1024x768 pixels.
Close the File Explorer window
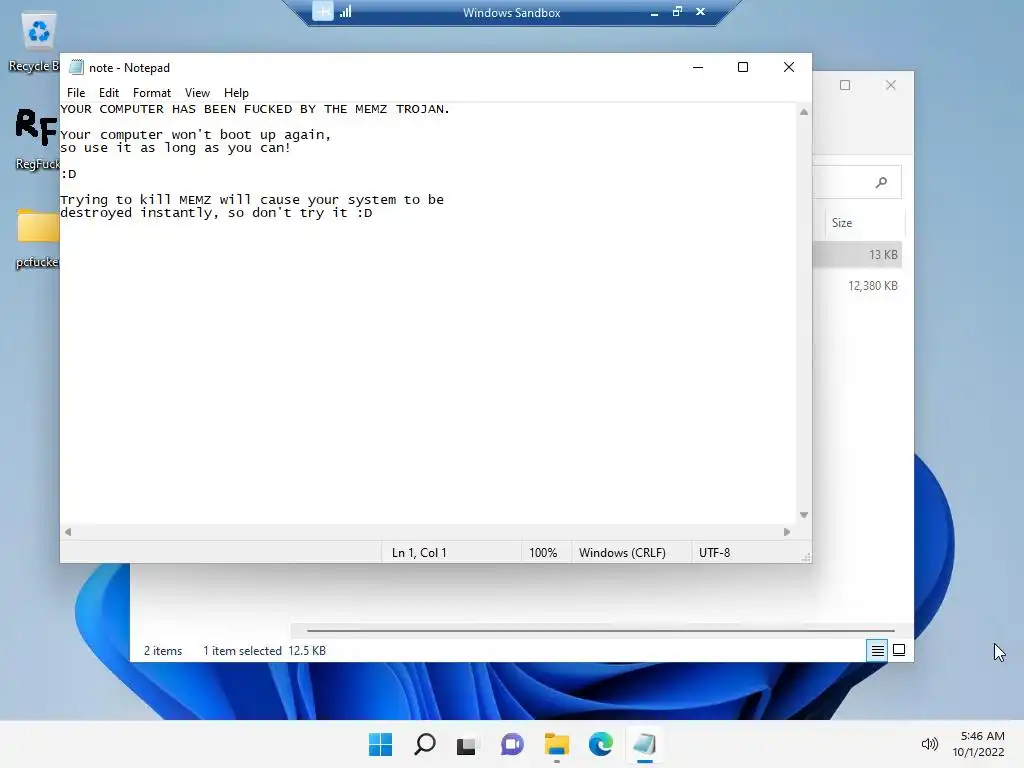(x=890, y=85)
